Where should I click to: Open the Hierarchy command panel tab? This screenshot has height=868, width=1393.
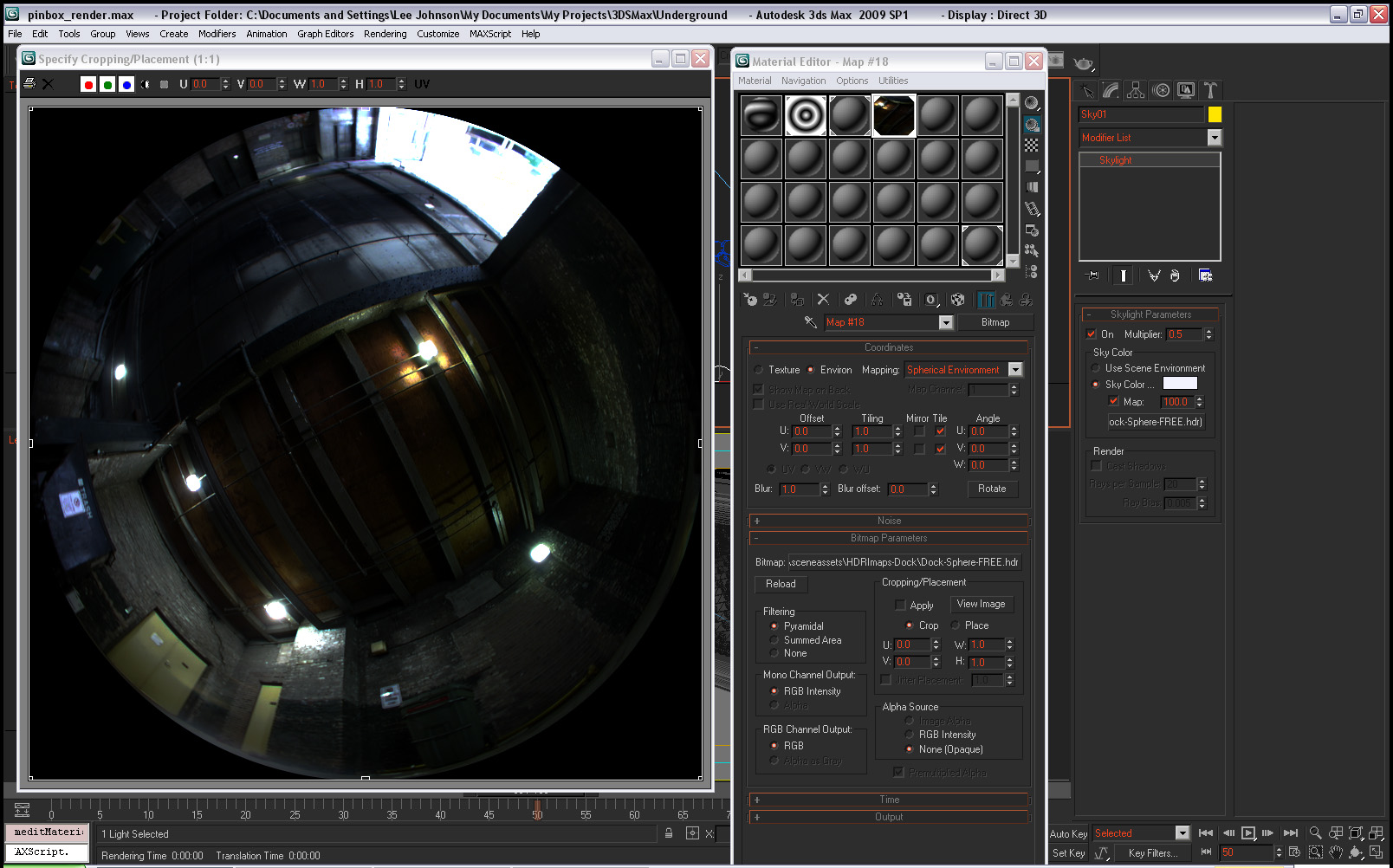[1136, 90]
